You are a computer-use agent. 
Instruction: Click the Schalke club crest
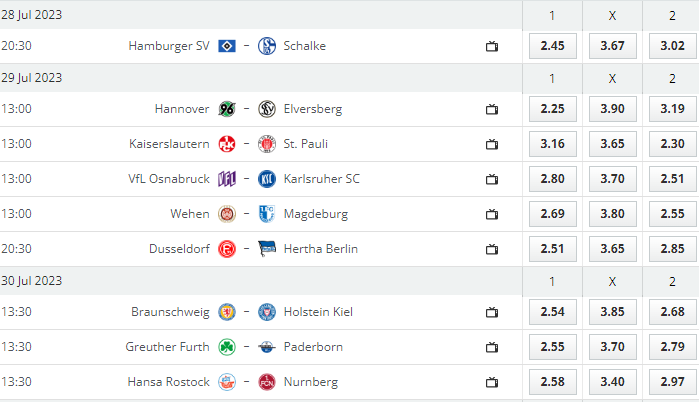click(x=267, y=46)
